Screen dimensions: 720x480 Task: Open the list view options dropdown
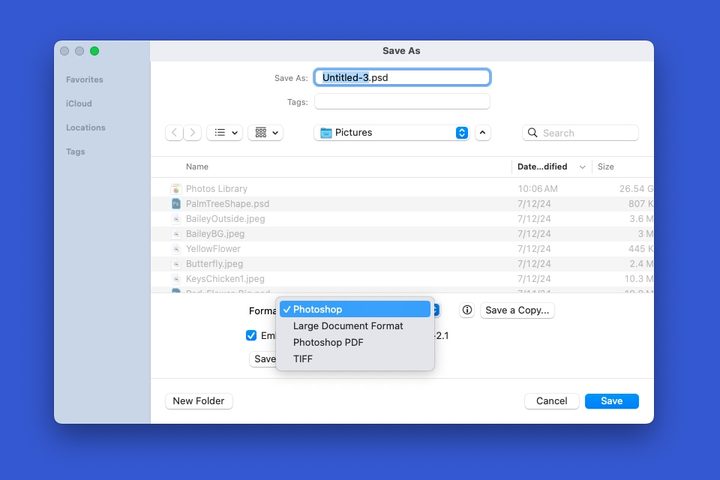point(225,133)
